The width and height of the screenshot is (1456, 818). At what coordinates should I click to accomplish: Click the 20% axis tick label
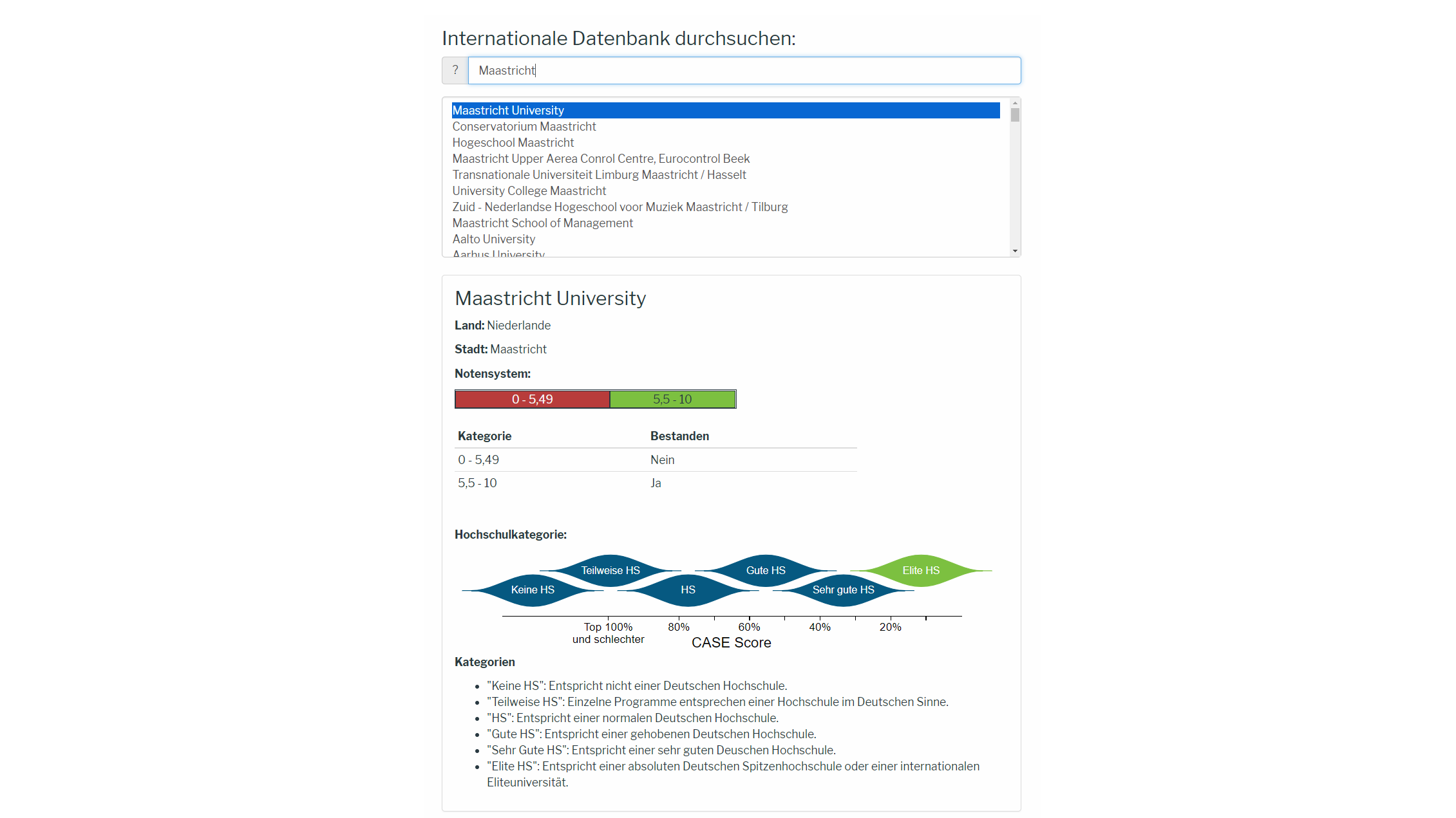[890, 627]
